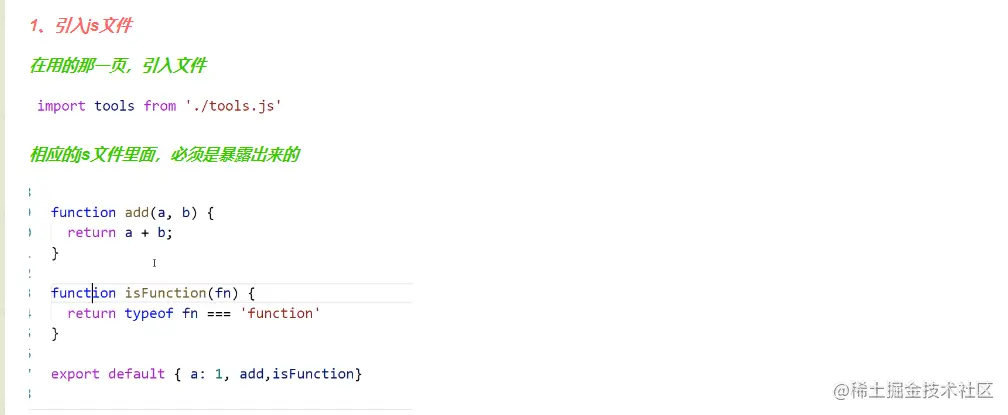Image resolution: width=1008 pixels, height=415 pixels.
Task: Click the (a, b) parameters of add
Action: (177, 212)
